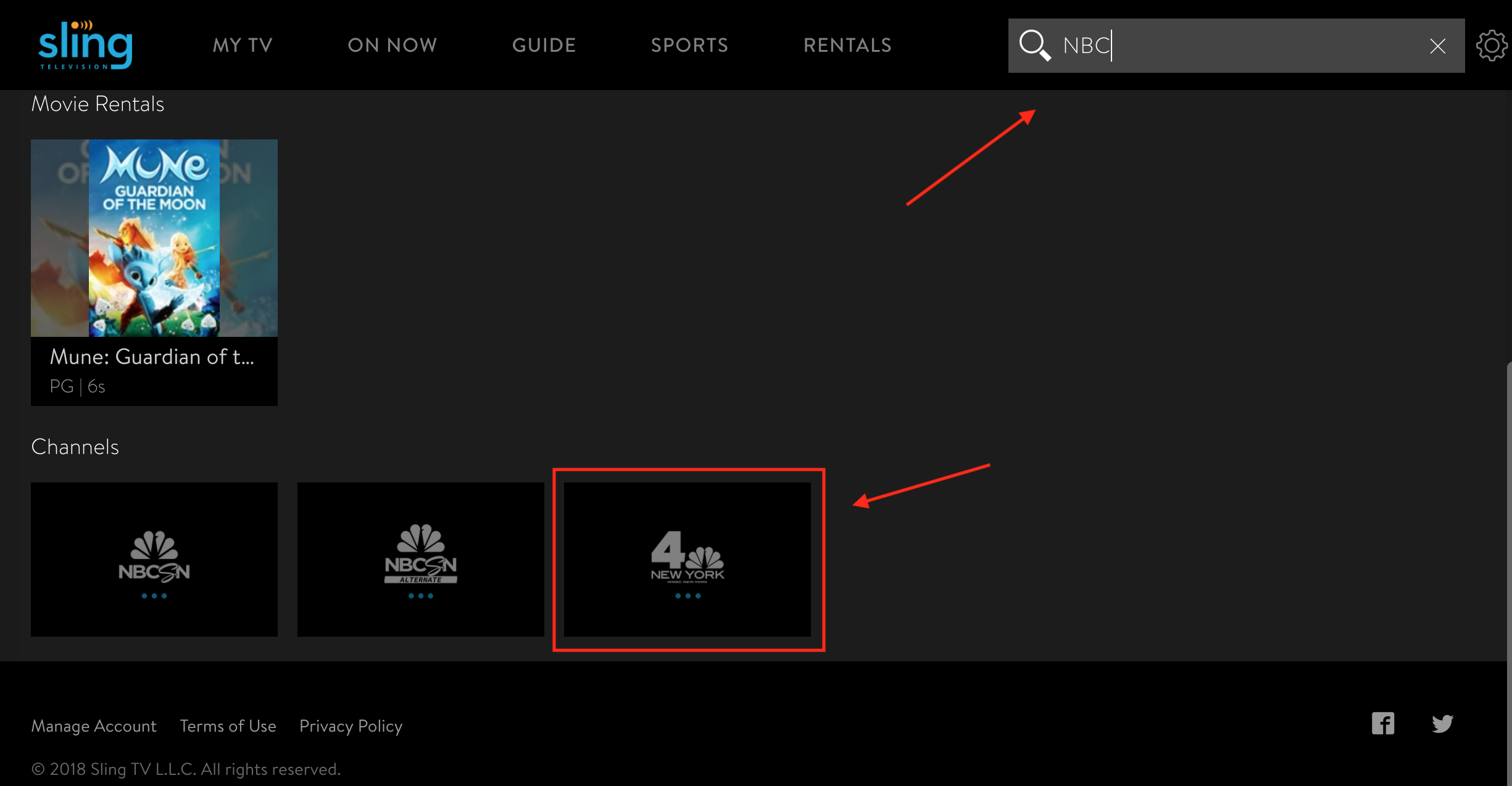
Task: Clear the search with the X icon
Action: coord(1438,46)
